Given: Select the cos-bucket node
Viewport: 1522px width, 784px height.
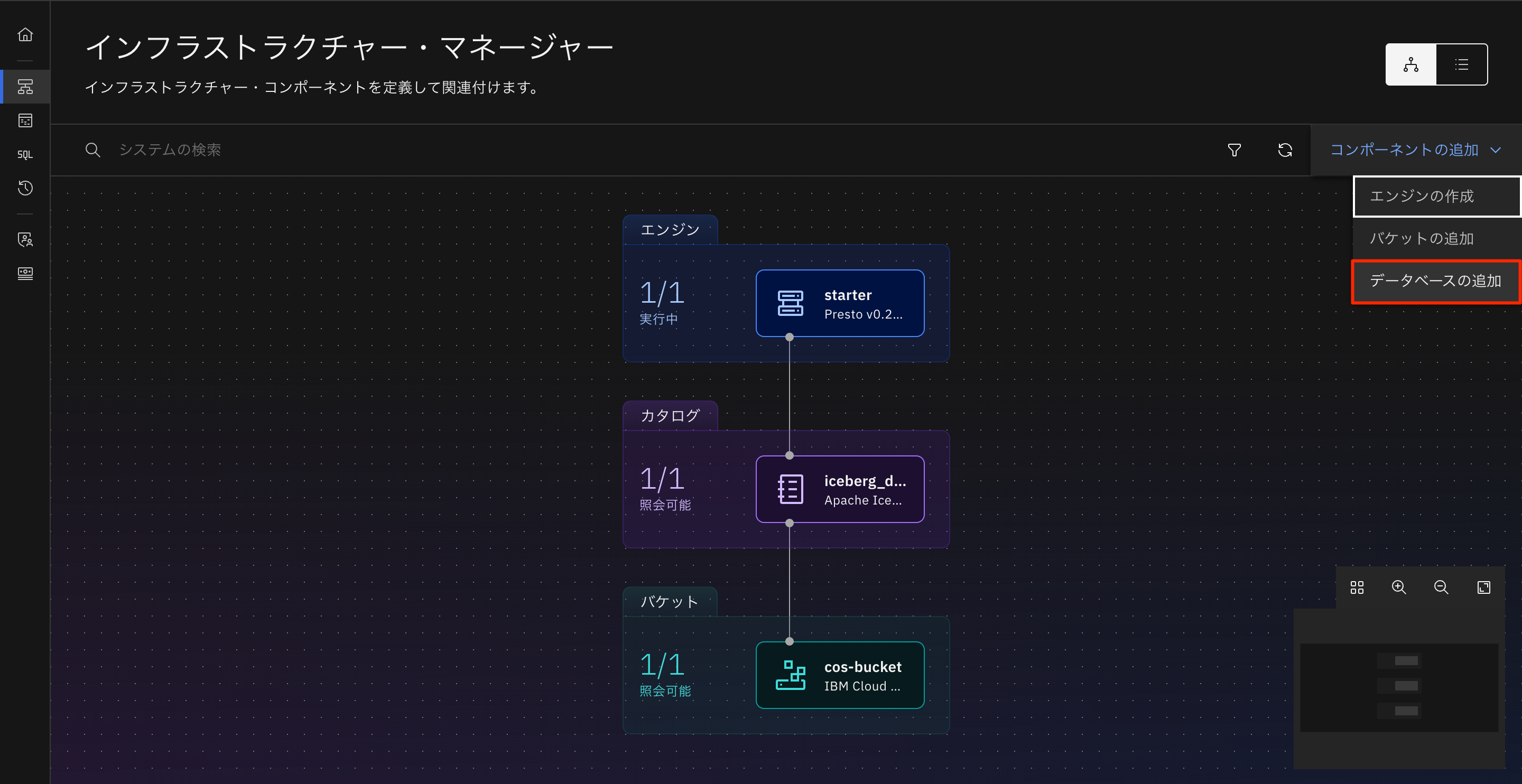Looking at the screenshot, I should click(840, 675).
